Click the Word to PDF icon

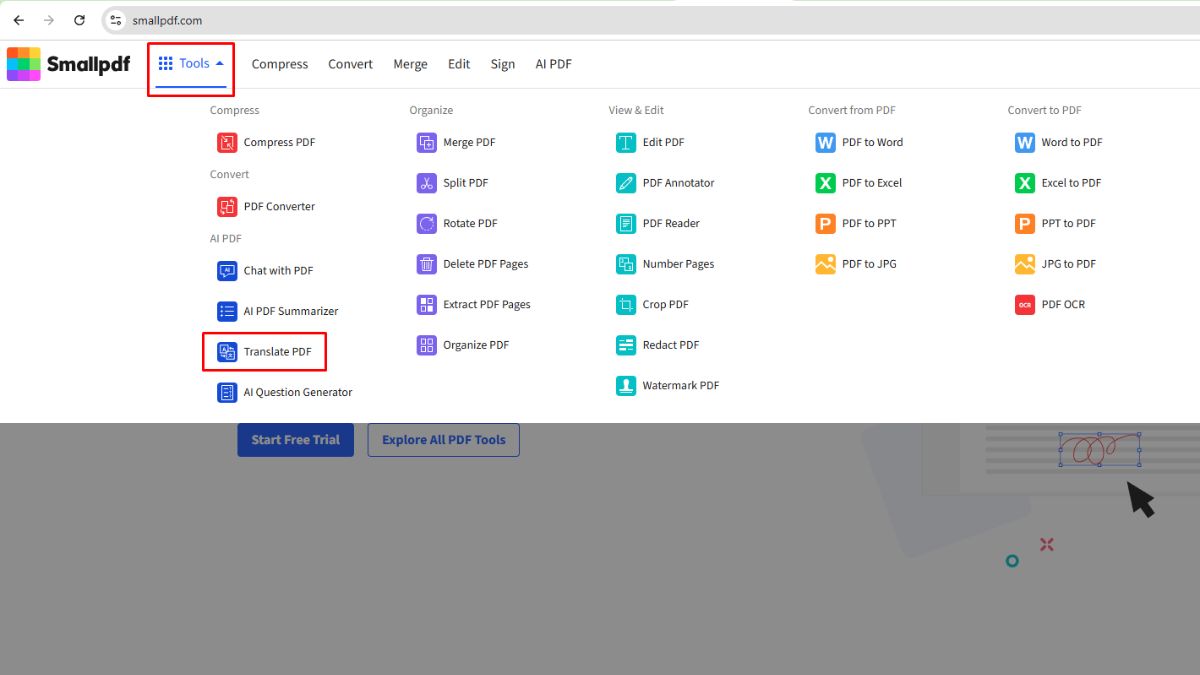(1025, 143)
